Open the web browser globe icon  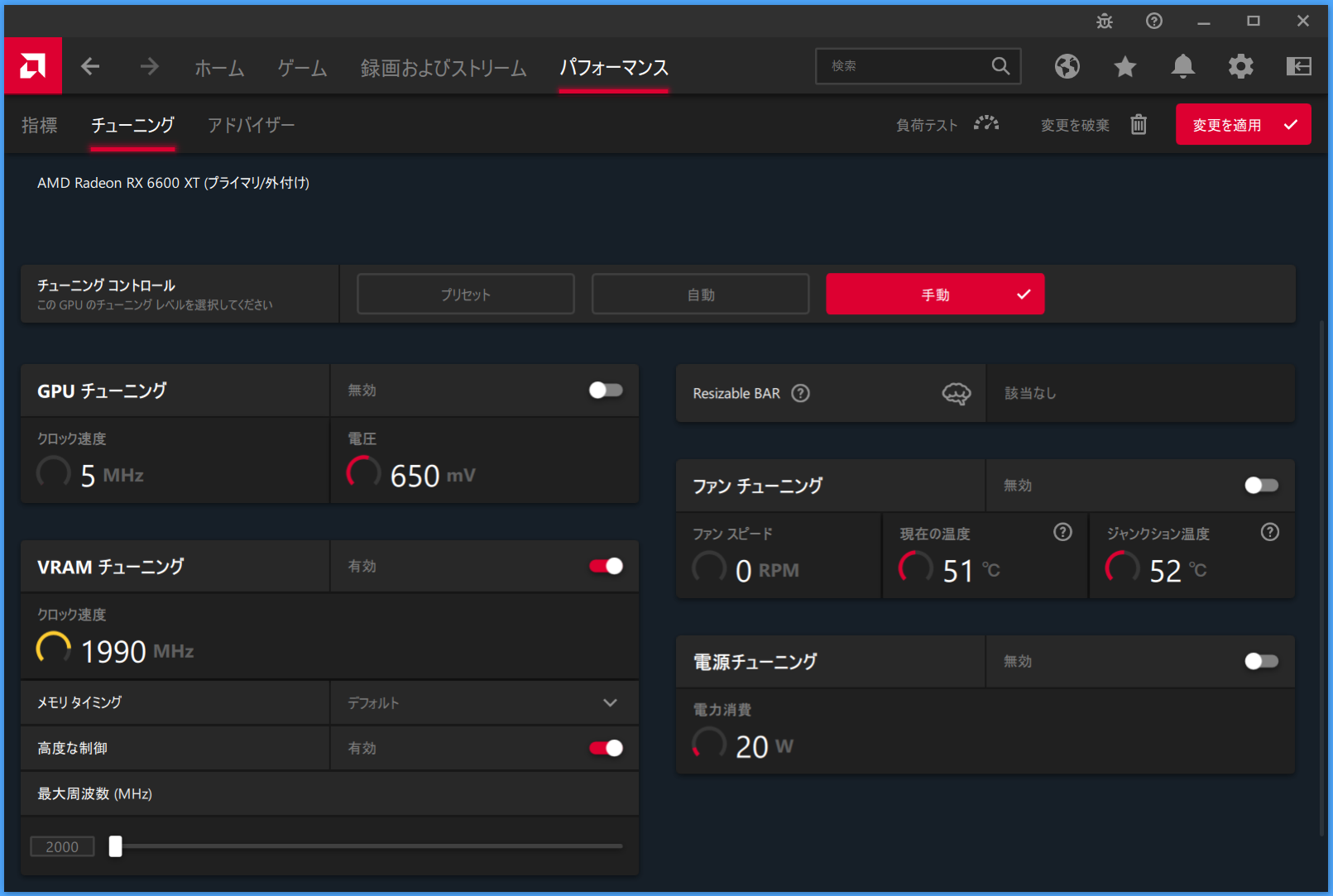(1067, 66)
